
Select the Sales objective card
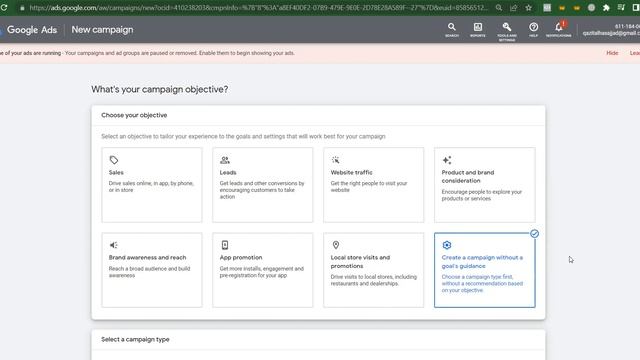click(151, 185)
